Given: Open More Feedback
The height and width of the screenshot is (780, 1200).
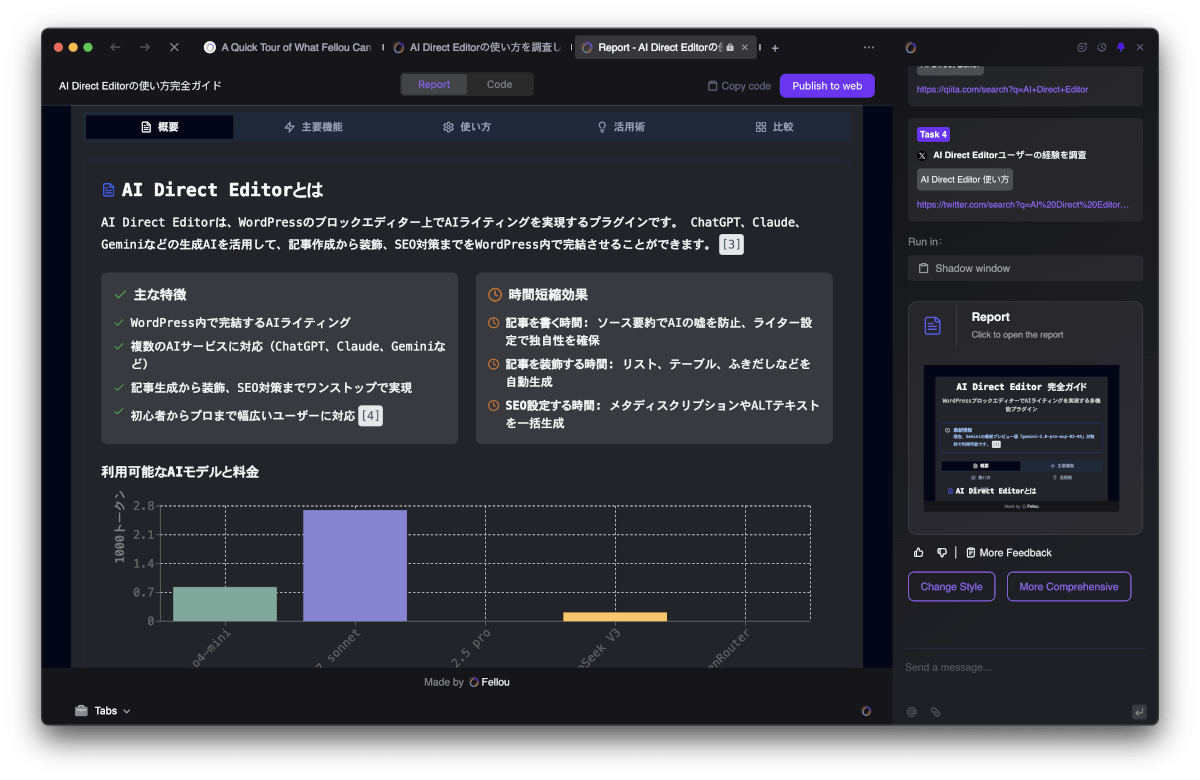Looking at the screenshot, I should point(1008,552).
